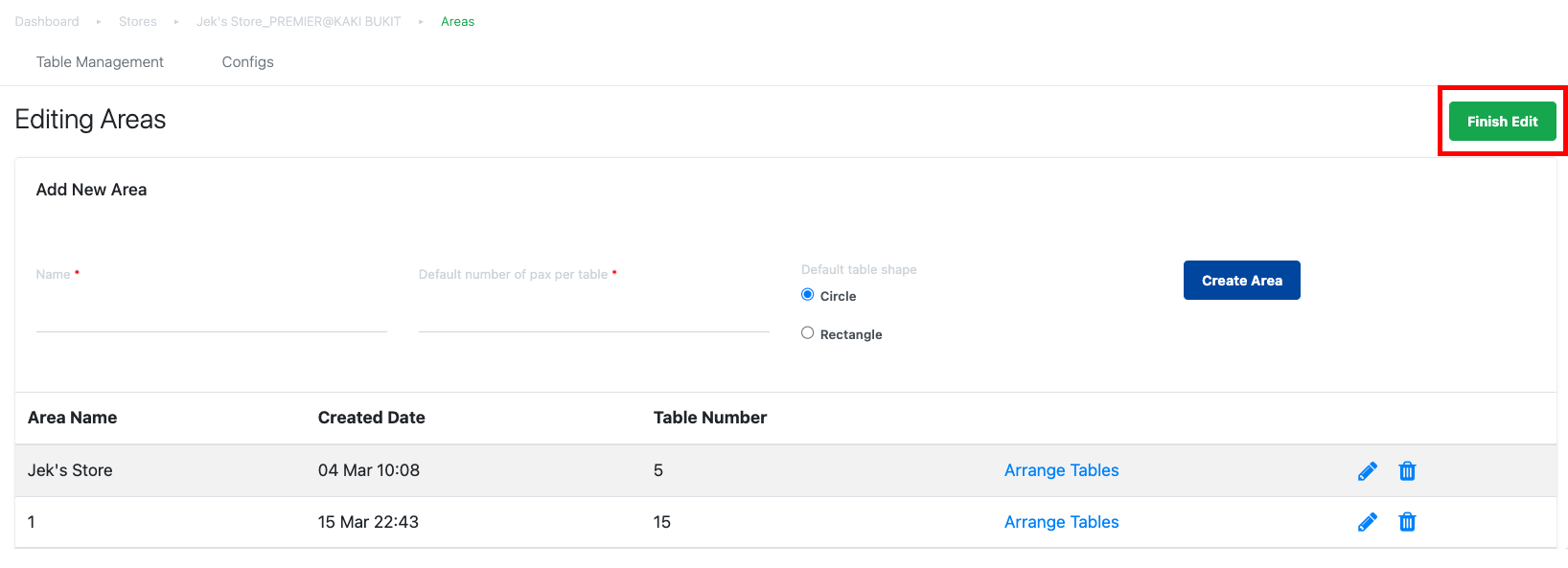The width and height of the screenshot is (1568, 568).
Task: Open Arrange Tables for Jek's Store
Action: point(1062,470)
